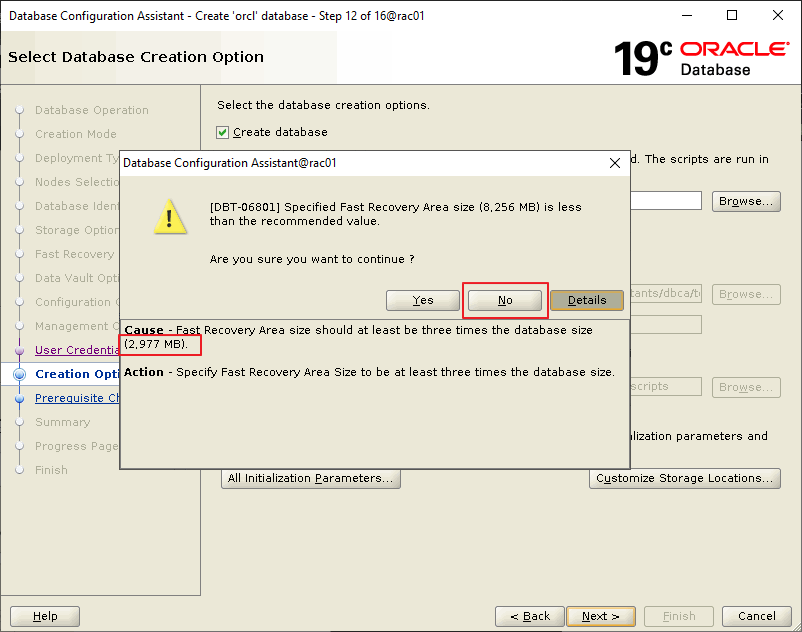The width and height of the screenshot is (802, 632).
Task: Click Customize Storage Locations button
Action: coord(684,478)
